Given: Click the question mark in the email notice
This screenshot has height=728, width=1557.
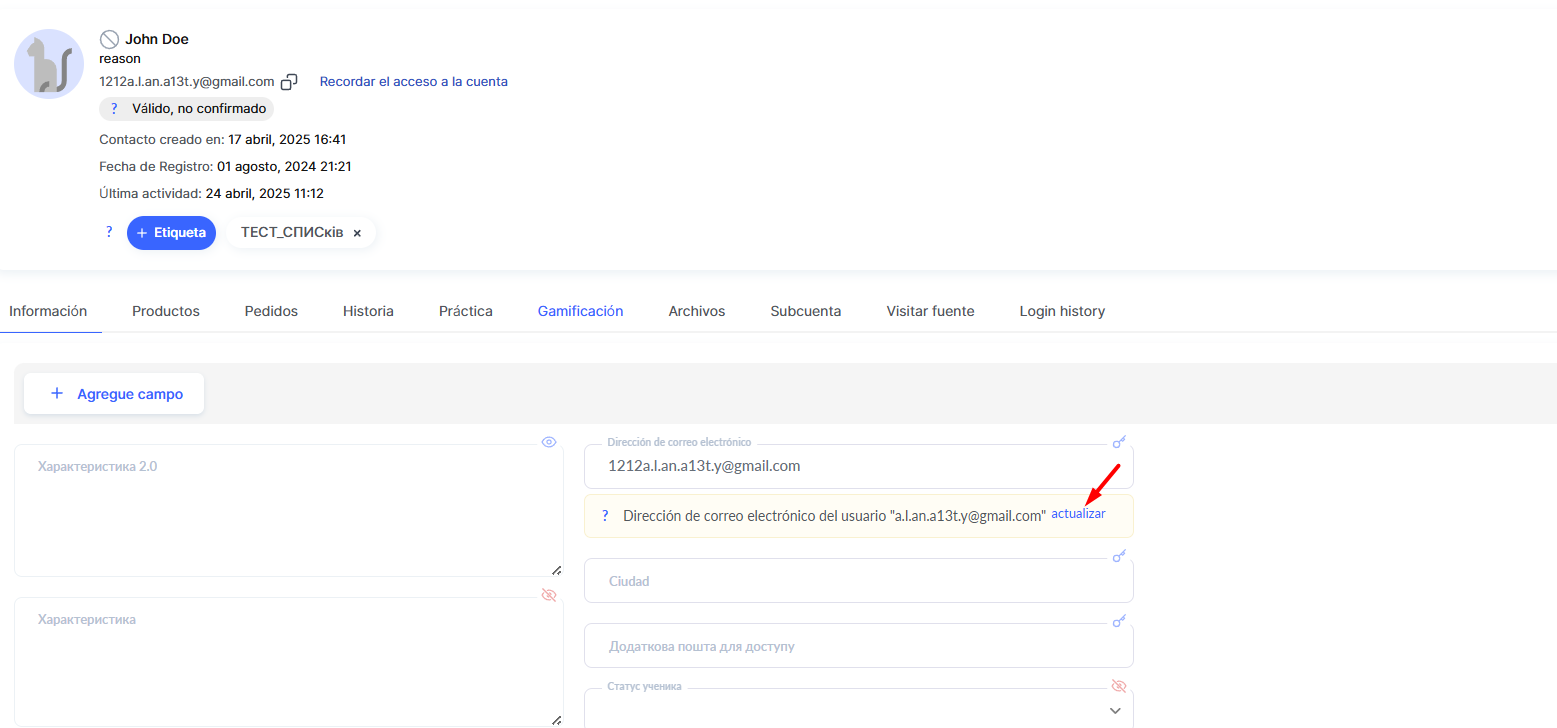Looking at the screenshot, I should pyautogui.click(x=605, y=516).
